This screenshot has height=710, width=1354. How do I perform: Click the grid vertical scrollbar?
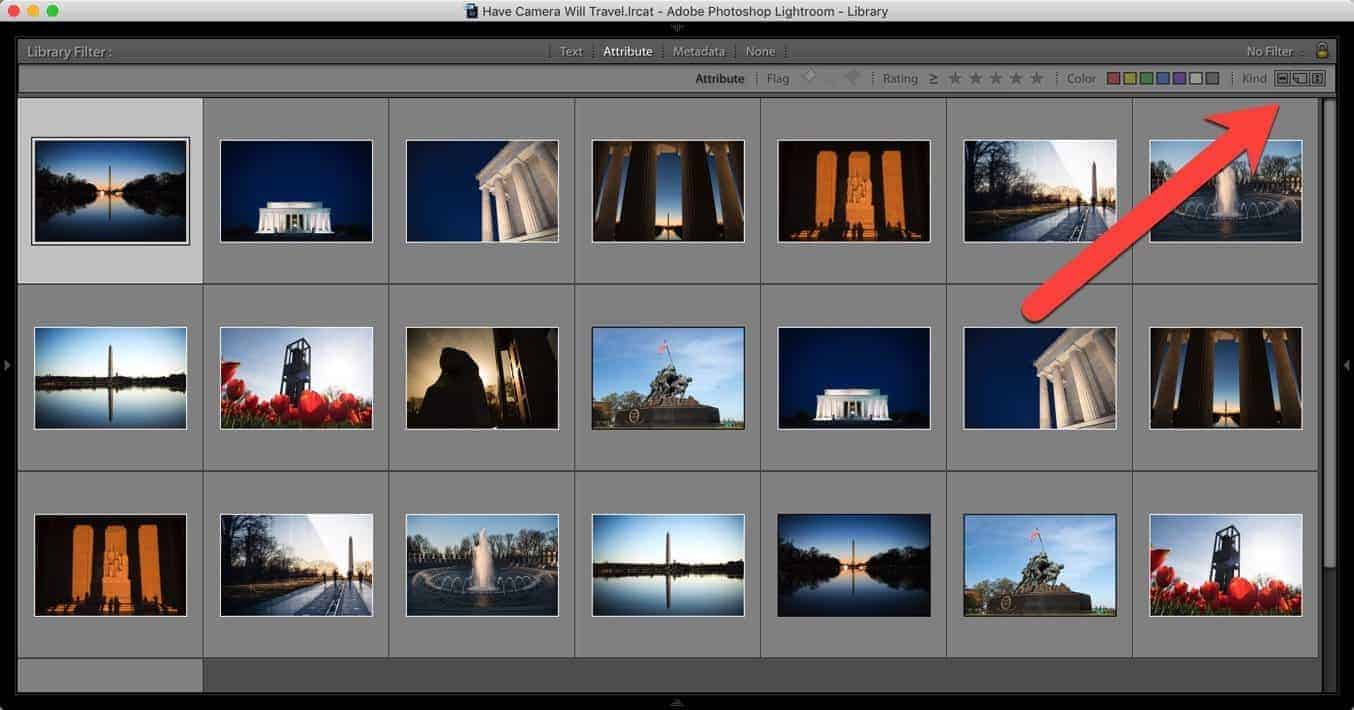(x=1329, y=335)
